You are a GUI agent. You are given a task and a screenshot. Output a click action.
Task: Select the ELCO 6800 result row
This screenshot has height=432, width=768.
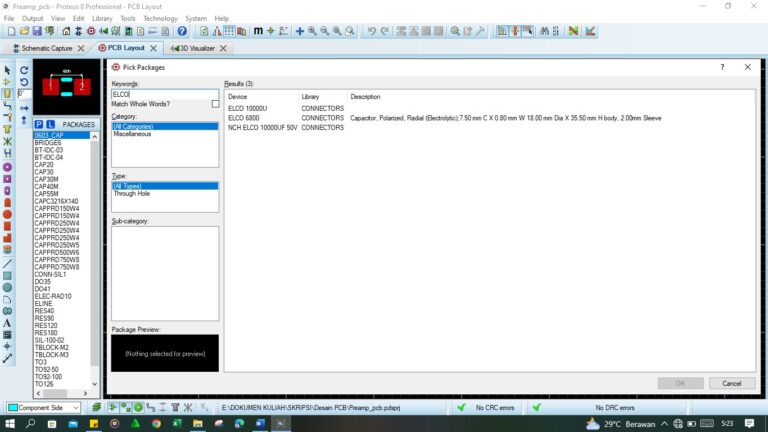(x=245, y=118)
